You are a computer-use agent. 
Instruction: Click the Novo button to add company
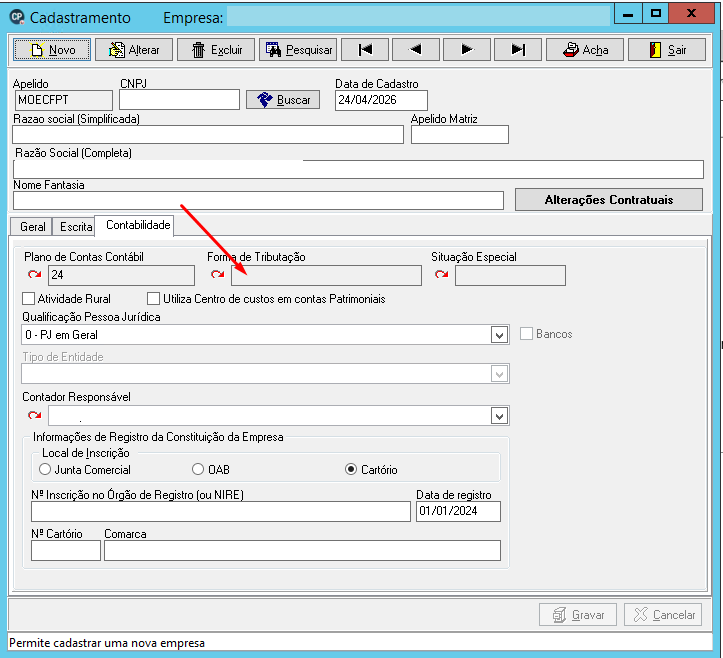click(52, 49)
